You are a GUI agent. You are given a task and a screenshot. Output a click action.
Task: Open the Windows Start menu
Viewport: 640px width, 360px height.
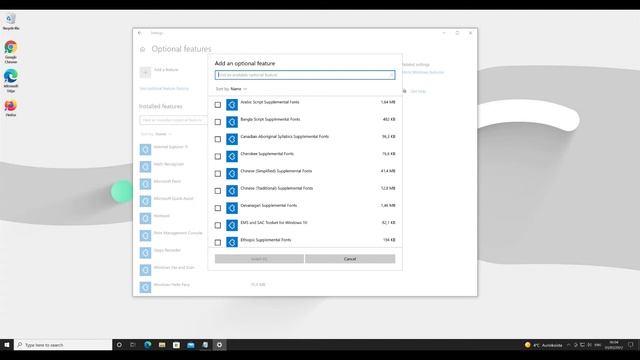point(7,345)
